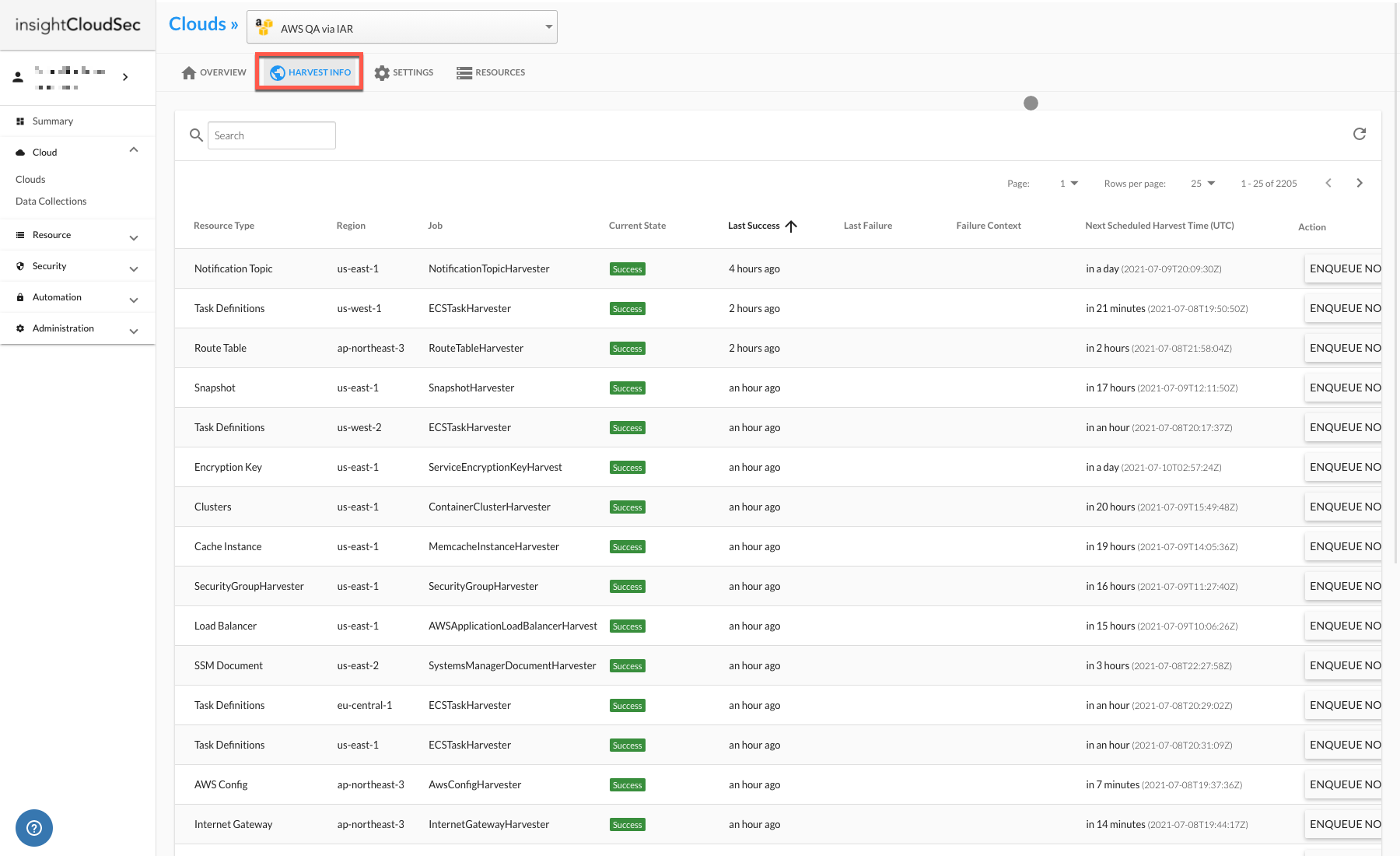1400x856 pixels.
Task: Click the Automation lock icon
Action: (x=20, y=297)
